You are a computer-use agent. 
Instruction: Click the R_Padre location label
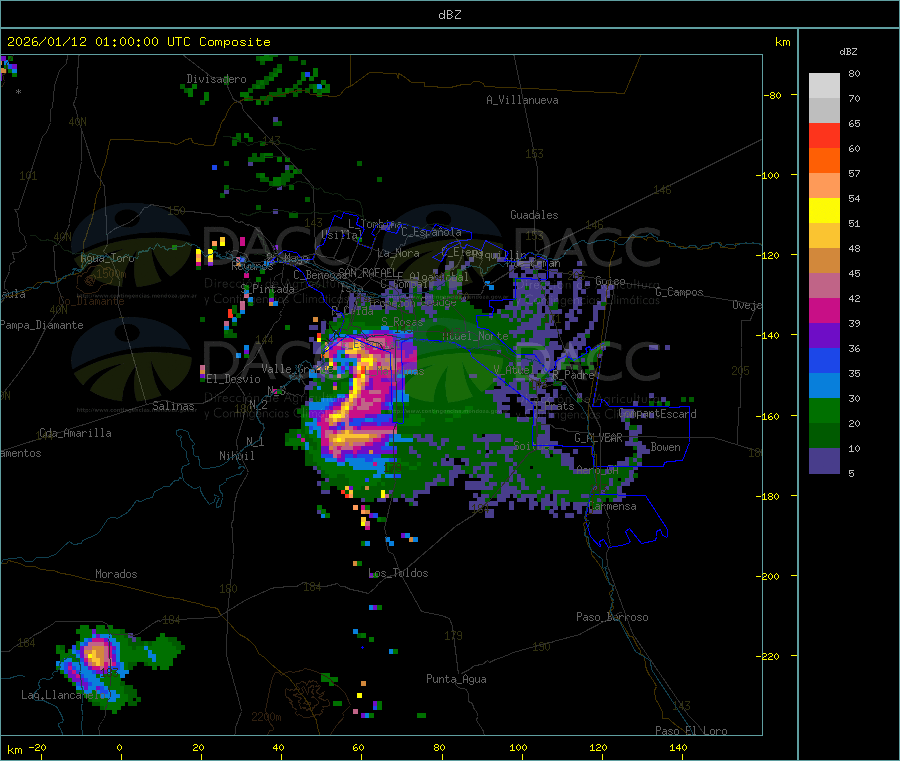573,375
